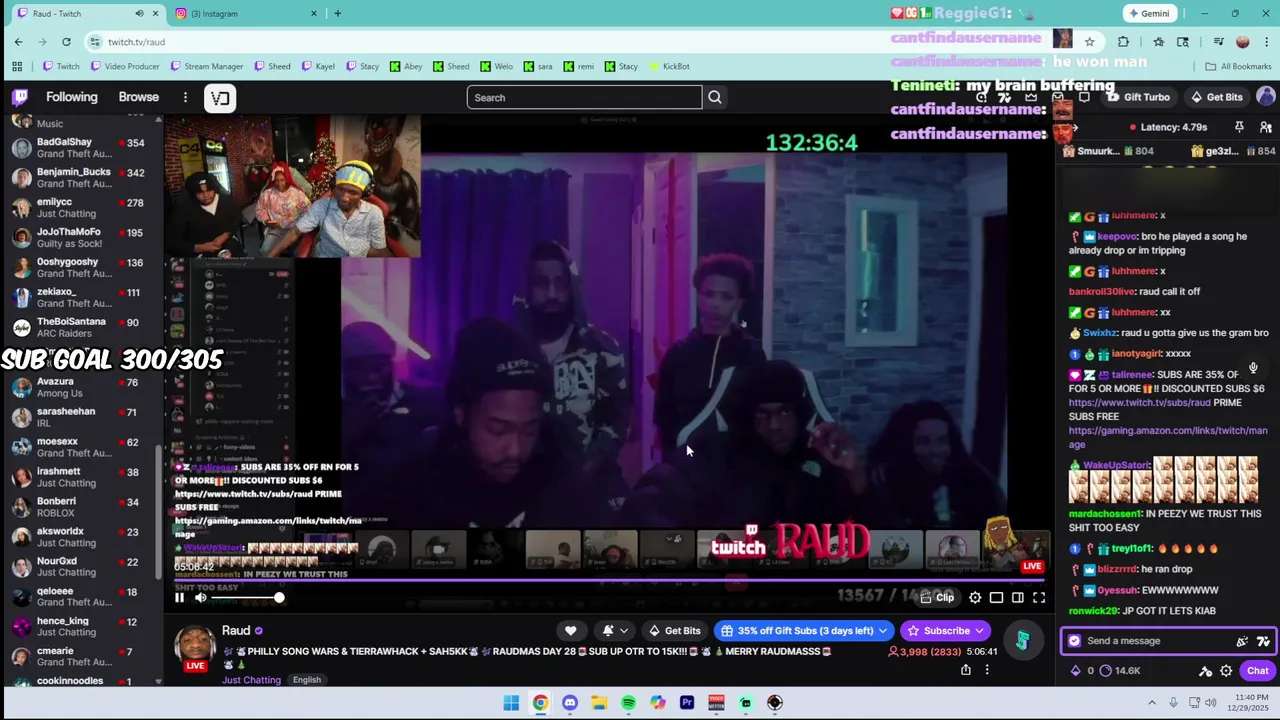The image size is (1280, 720).
Task: Click the search magnifier button
Action: tap(715, 97)
